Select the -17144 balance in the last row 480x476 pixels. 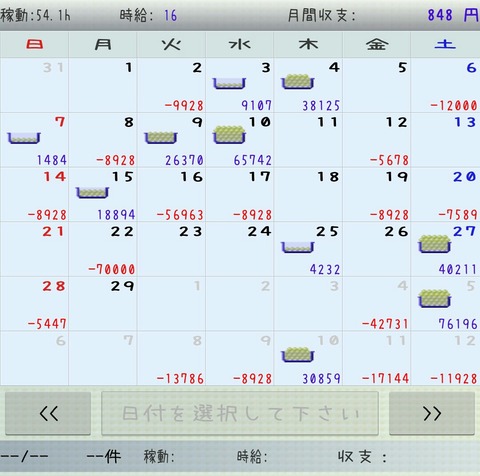point(385,379)
